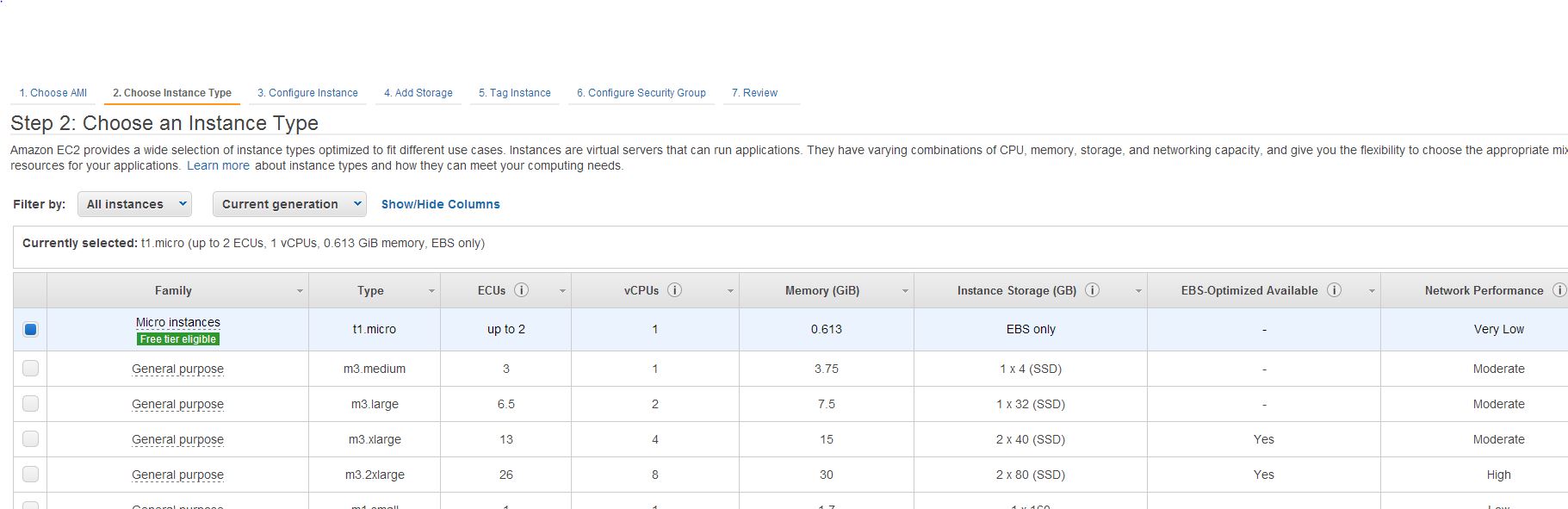Click the m3.2xlarge type cell
Viewport: 1568px width, 509px height.
(375, 475)
